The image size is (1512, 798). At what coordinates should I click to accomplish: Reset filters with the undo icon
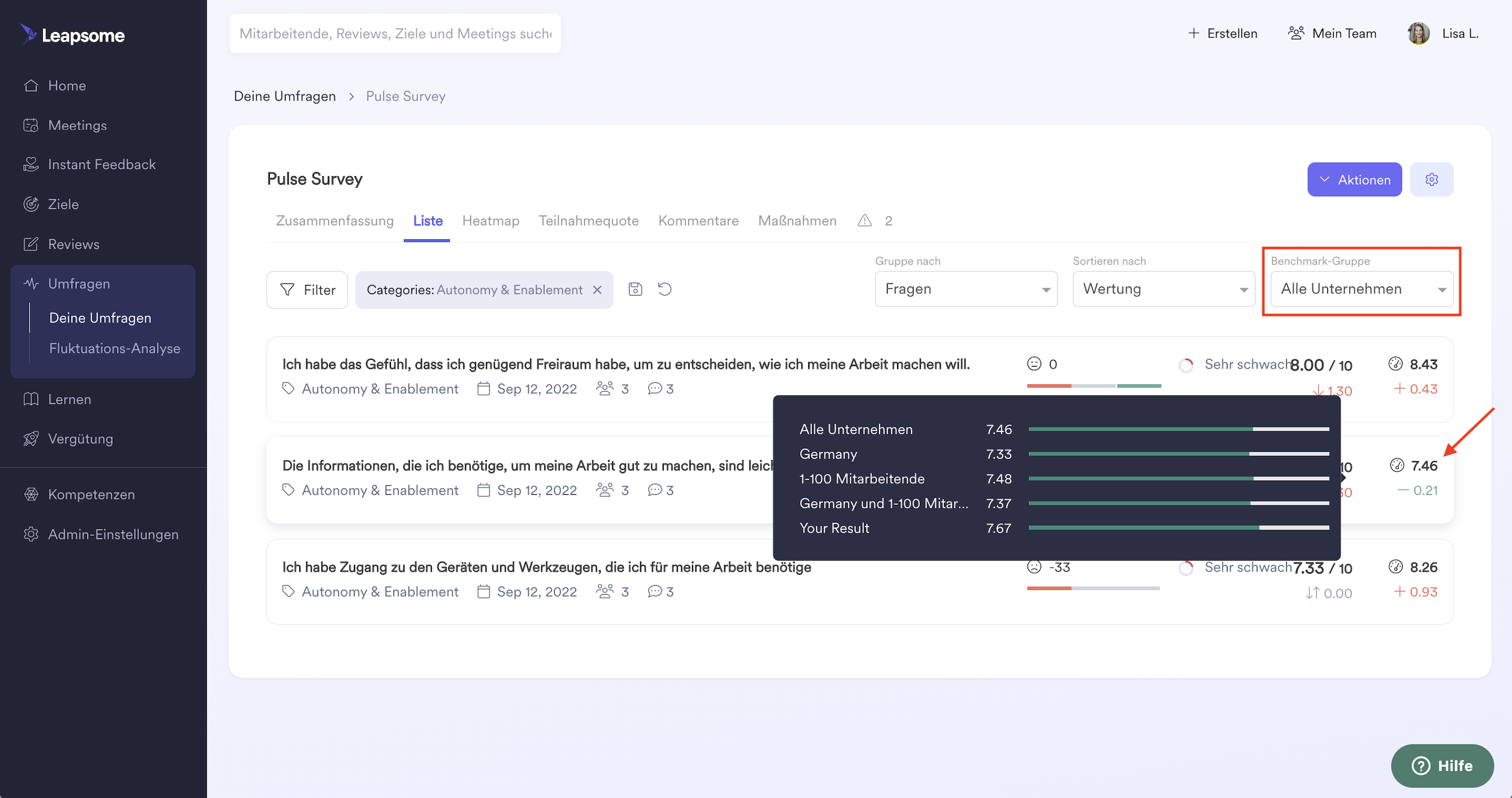(665, 289)
